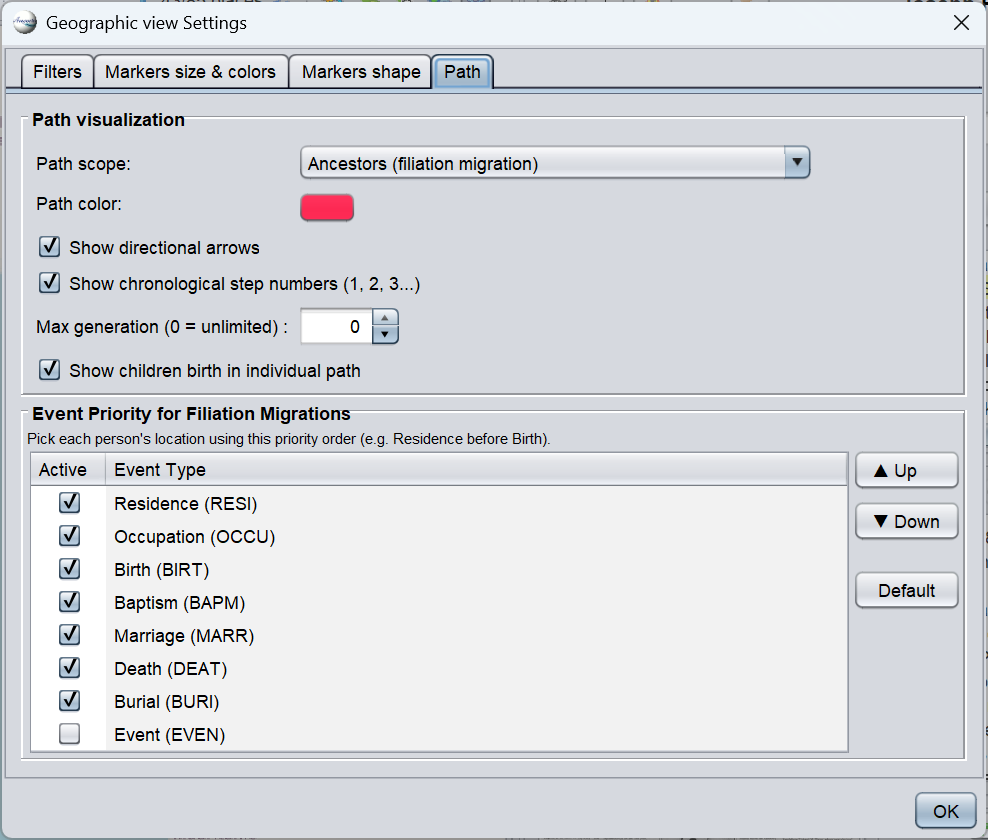Screen dimensions: 988x840
Task: Select the Occupation (OCCU) row text
Action: (195, 537)
